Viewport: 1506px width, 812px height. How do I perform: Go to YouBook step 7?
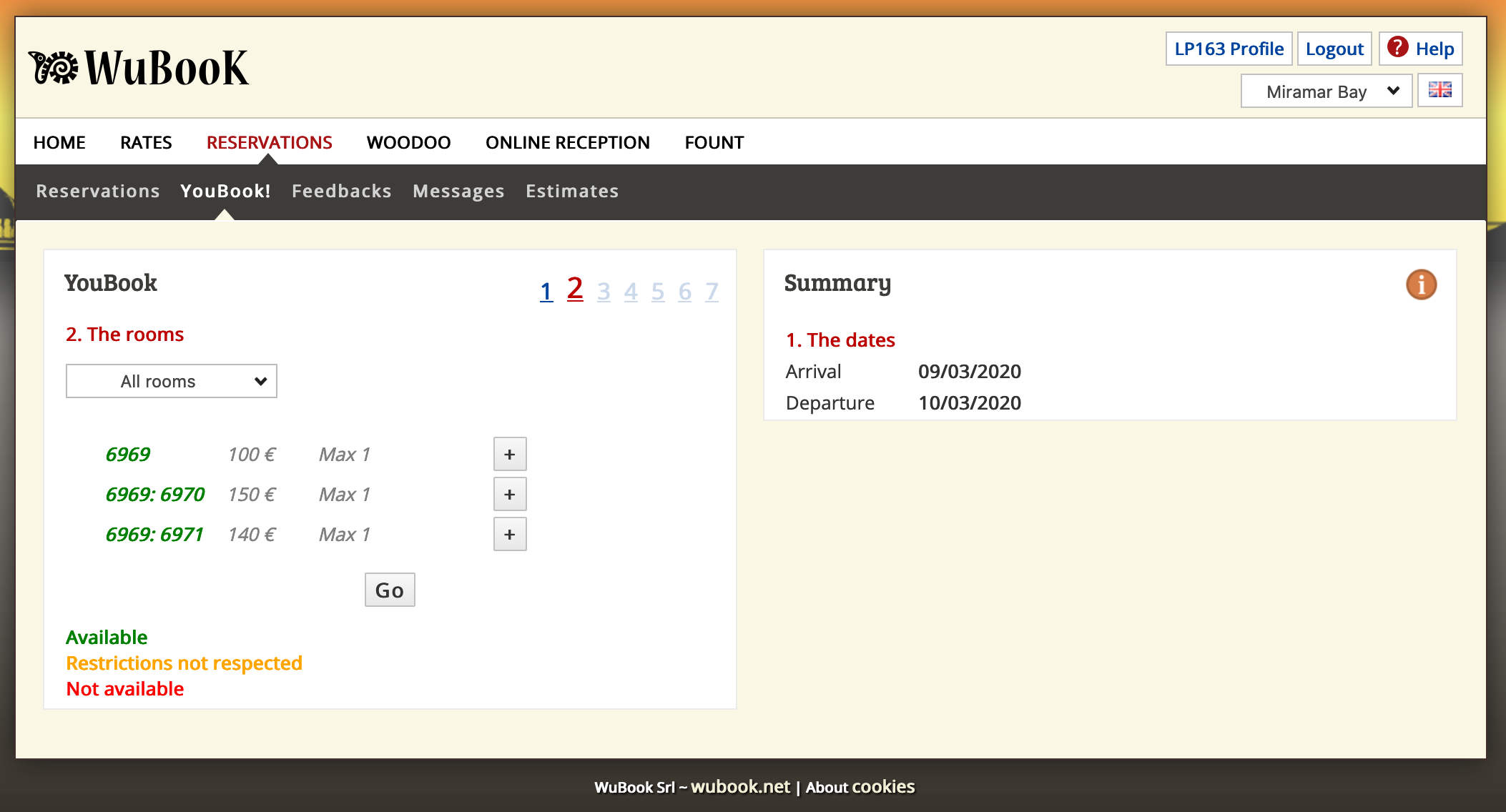coord(712,291)
